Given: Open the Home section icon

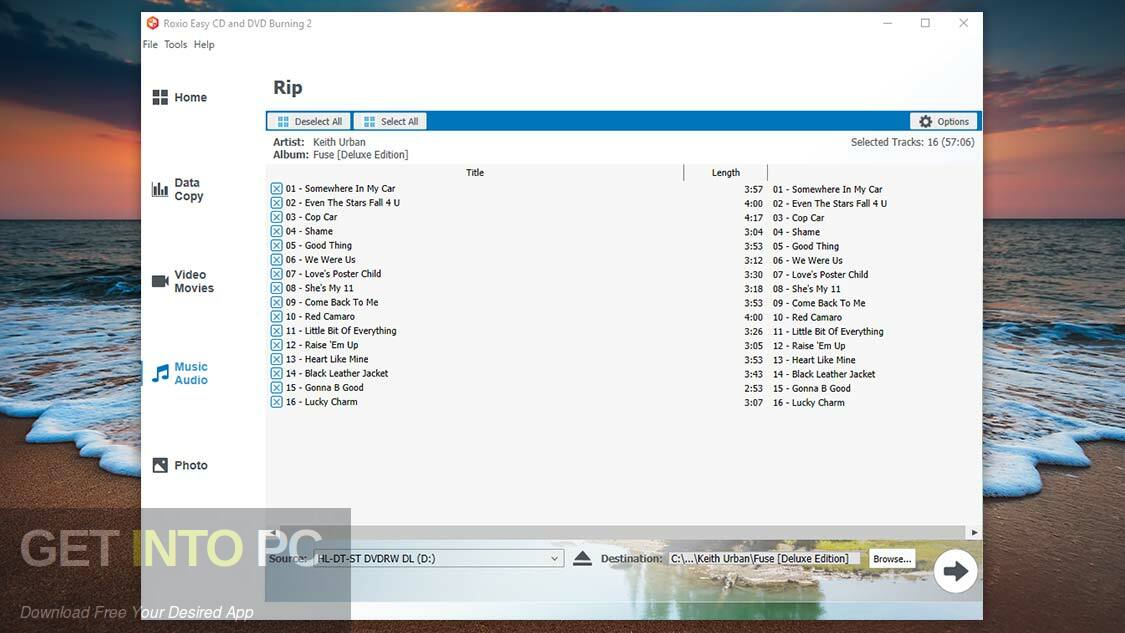Looking at the screenshot, I should tap(160, 98).
